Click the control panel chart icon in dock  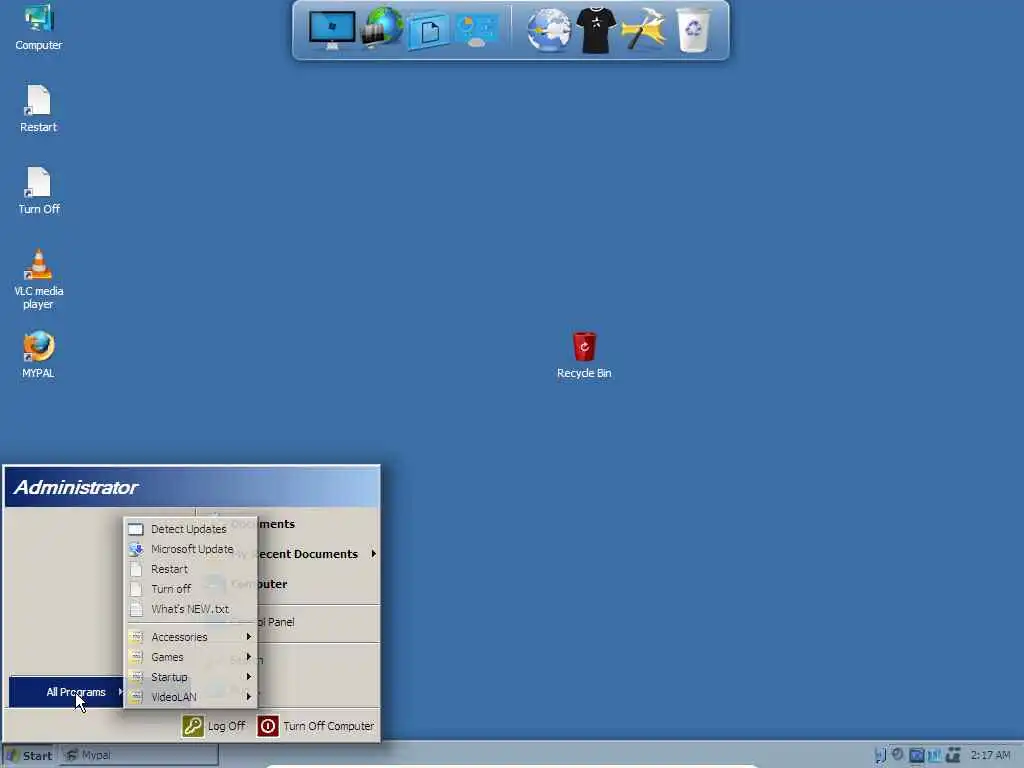(x=477, y=31)
